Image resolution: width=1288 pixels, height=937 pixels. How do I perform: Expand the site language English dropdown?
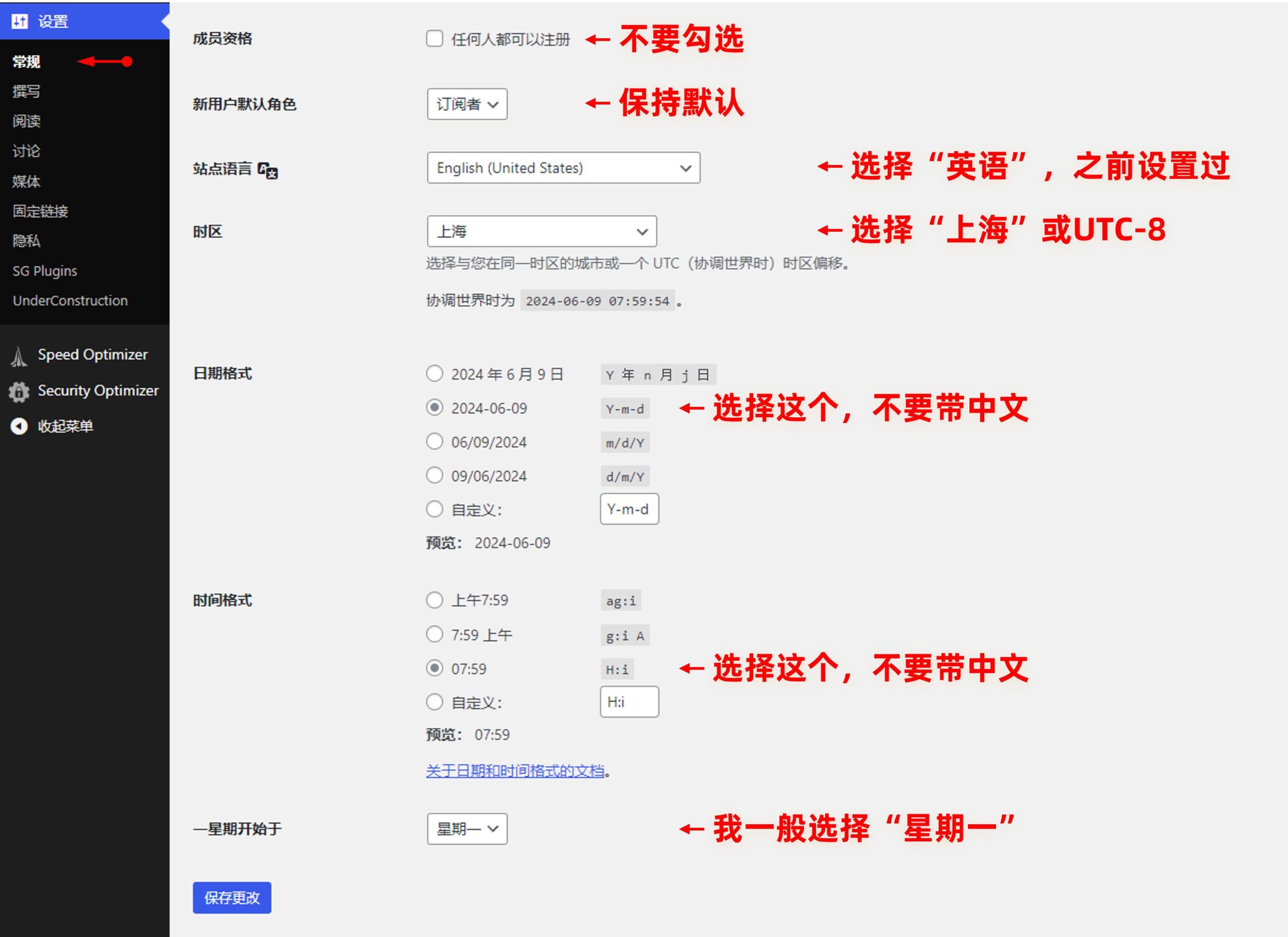tap(563, 168)
